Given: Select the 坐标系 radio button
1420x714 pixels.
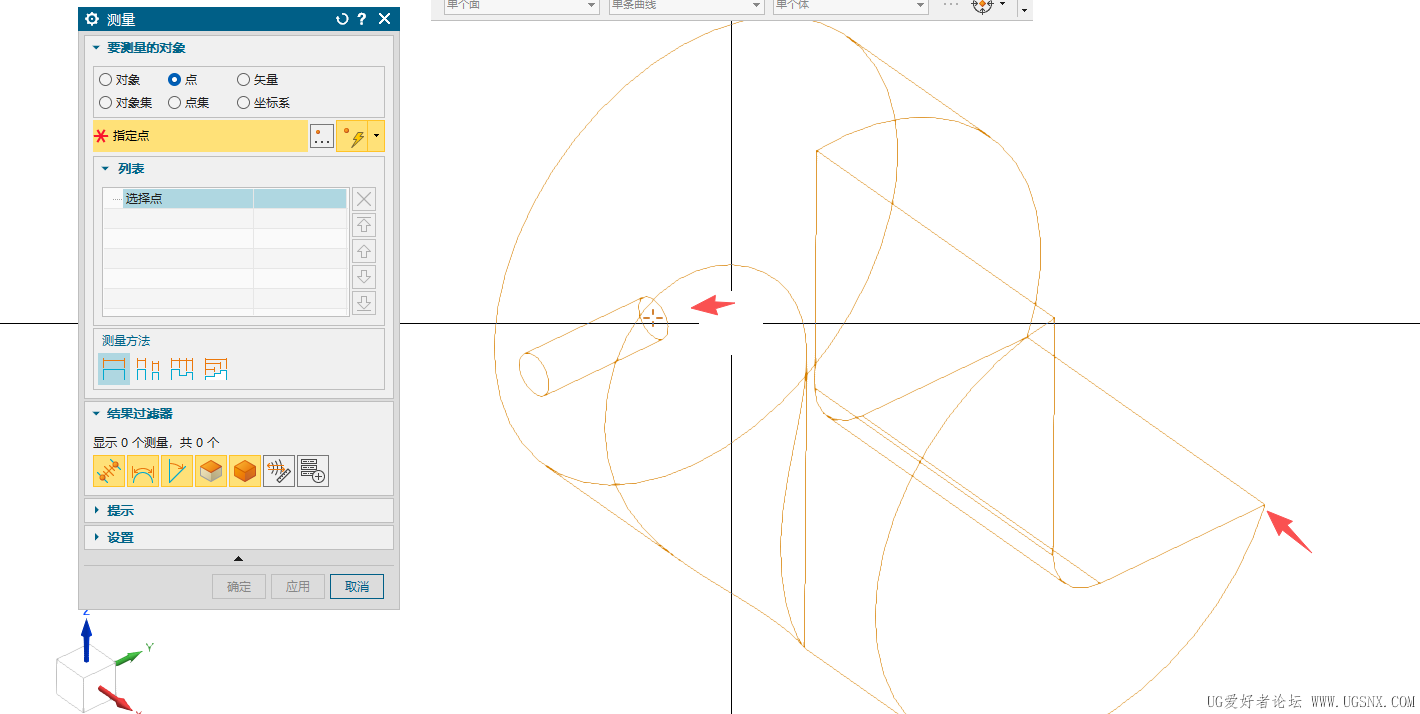Looking at the screenshot, I should pos(243,102).
